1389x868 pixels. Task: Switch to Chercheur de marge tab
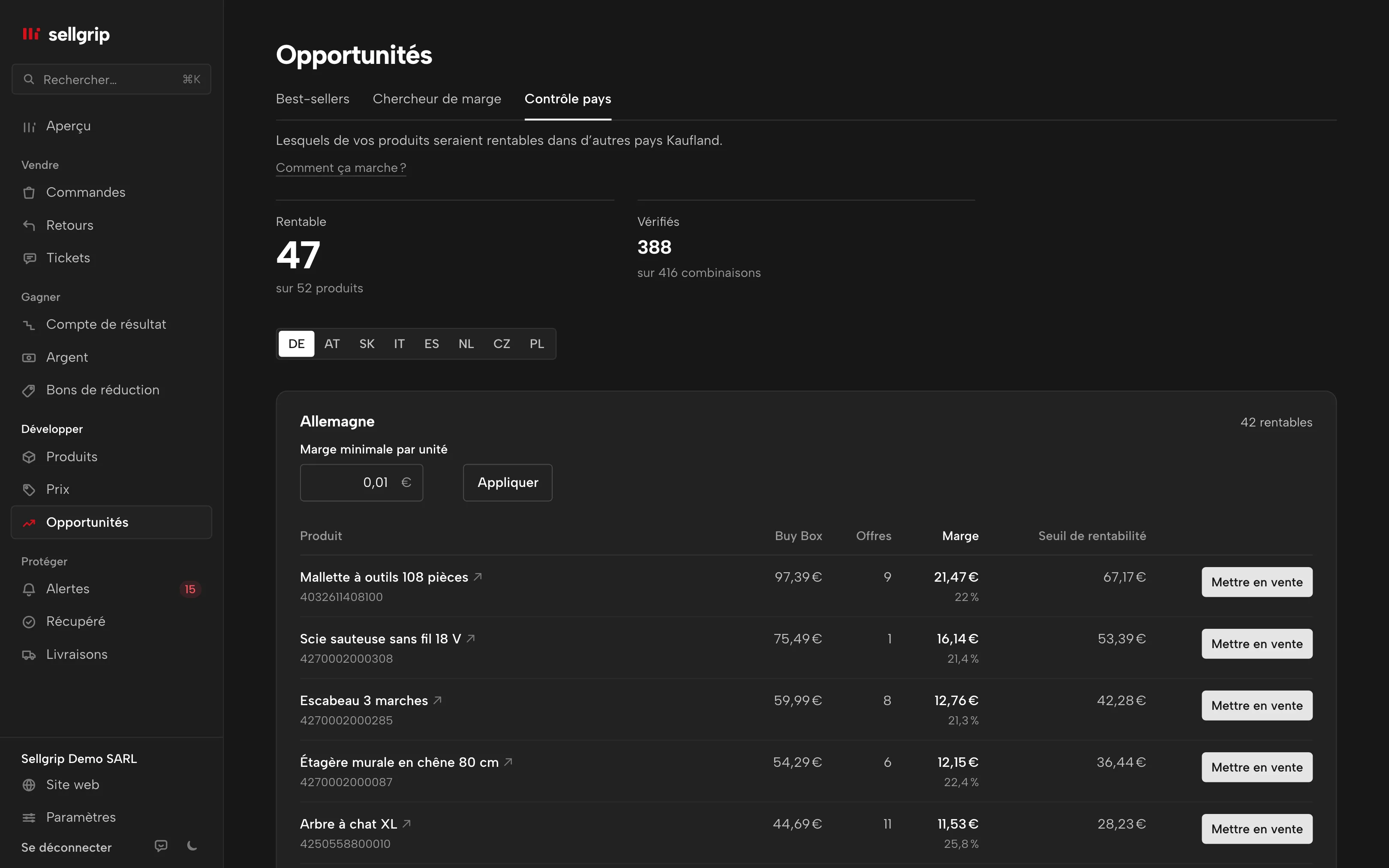(437, 99)
